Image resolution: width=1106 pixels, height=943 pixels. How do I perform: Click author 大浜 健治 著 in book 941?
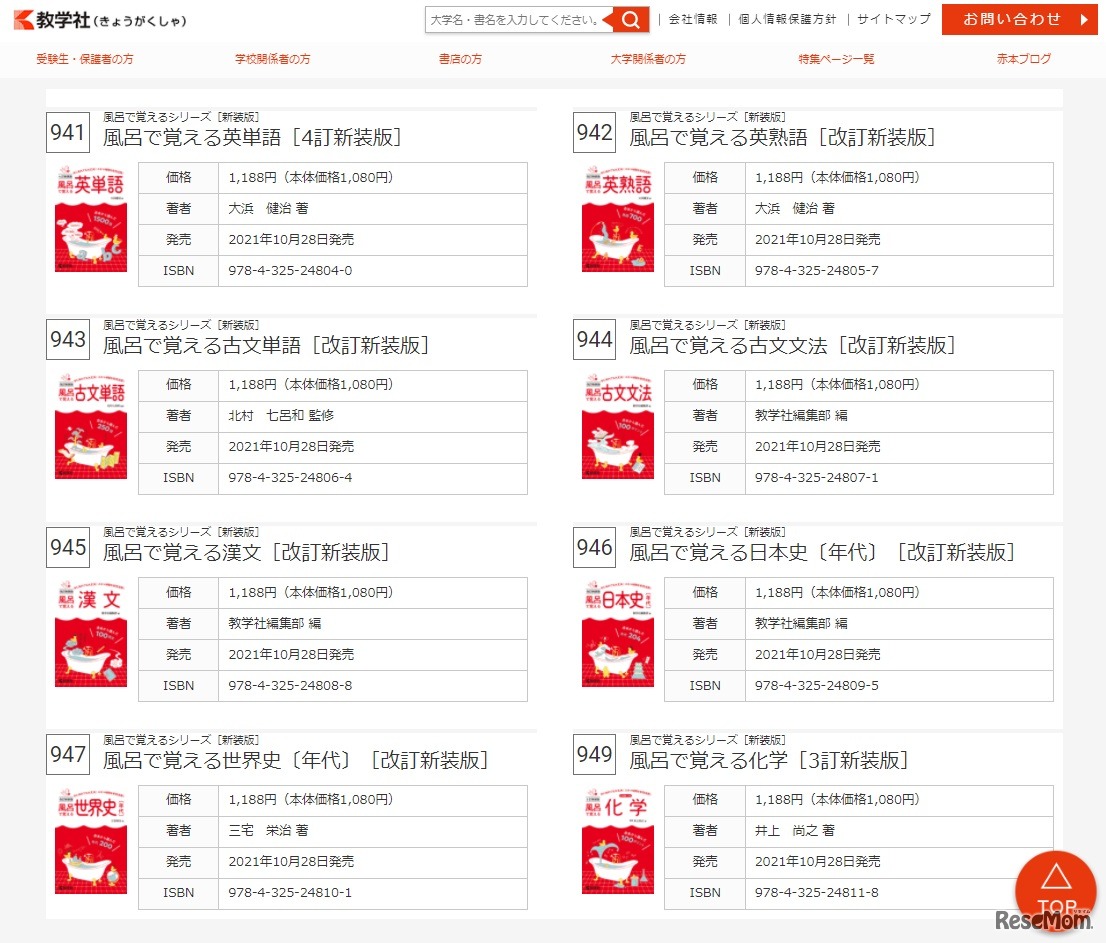point(268,209)
